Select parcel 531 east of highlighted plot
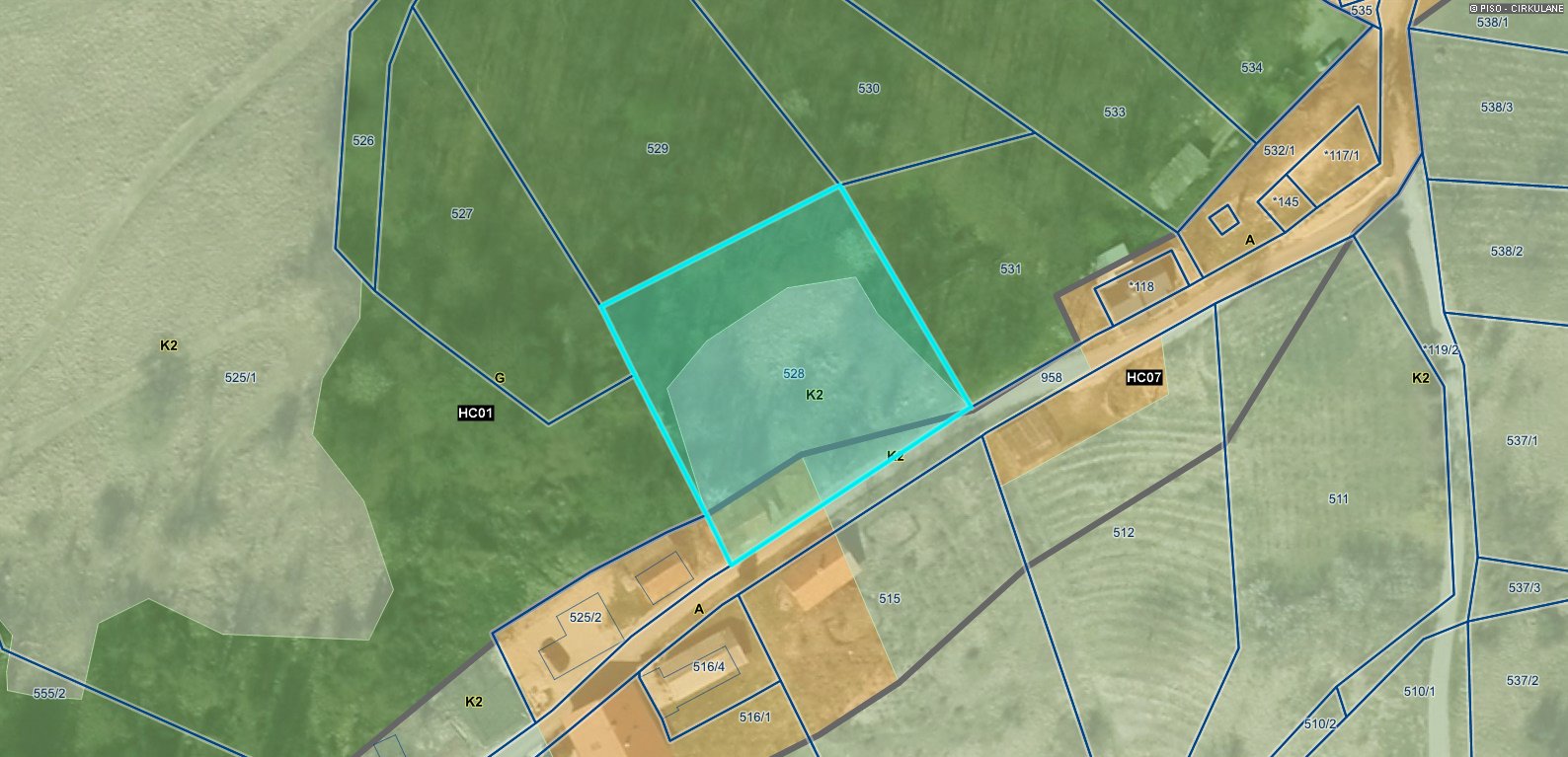 pyautogui.click(x=1010, y=269)
